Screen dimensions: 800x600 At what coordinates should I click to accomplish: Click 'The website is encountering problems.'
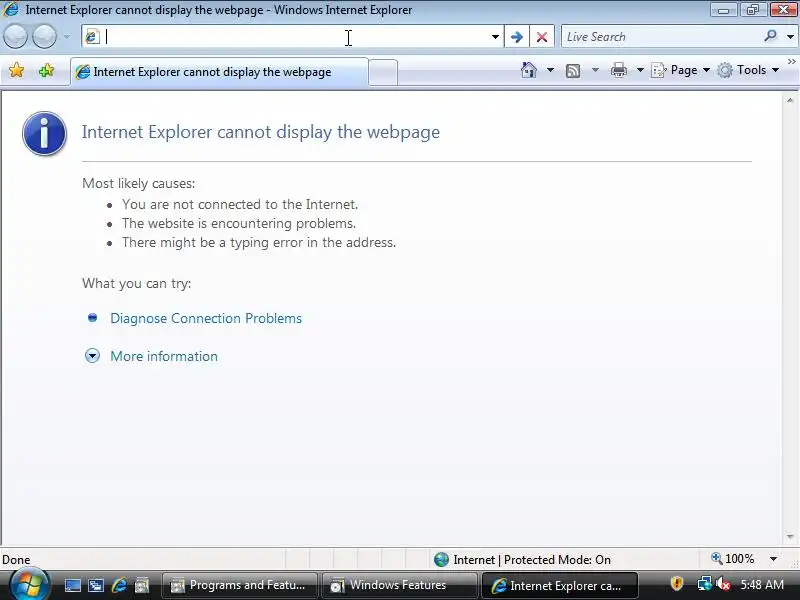point(239,223)
